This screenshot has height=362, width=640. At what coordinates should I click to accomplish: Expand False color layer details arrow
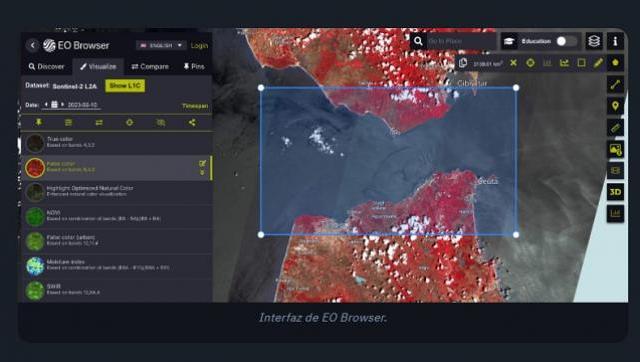click(202, 173)
